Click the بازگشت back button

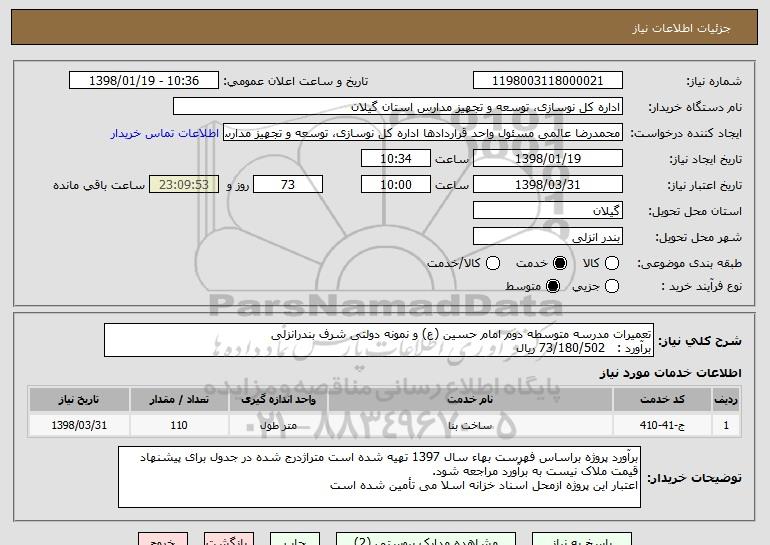(229, 539)
